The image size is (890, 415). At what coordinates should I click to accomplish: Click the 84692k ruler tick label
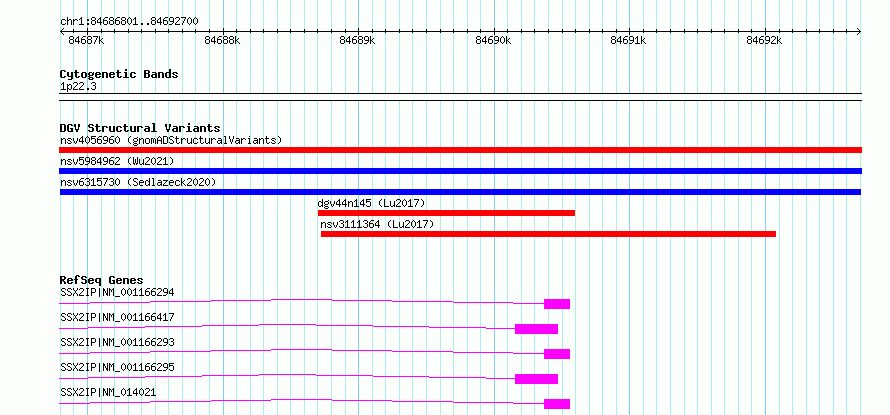click(764, 40)
